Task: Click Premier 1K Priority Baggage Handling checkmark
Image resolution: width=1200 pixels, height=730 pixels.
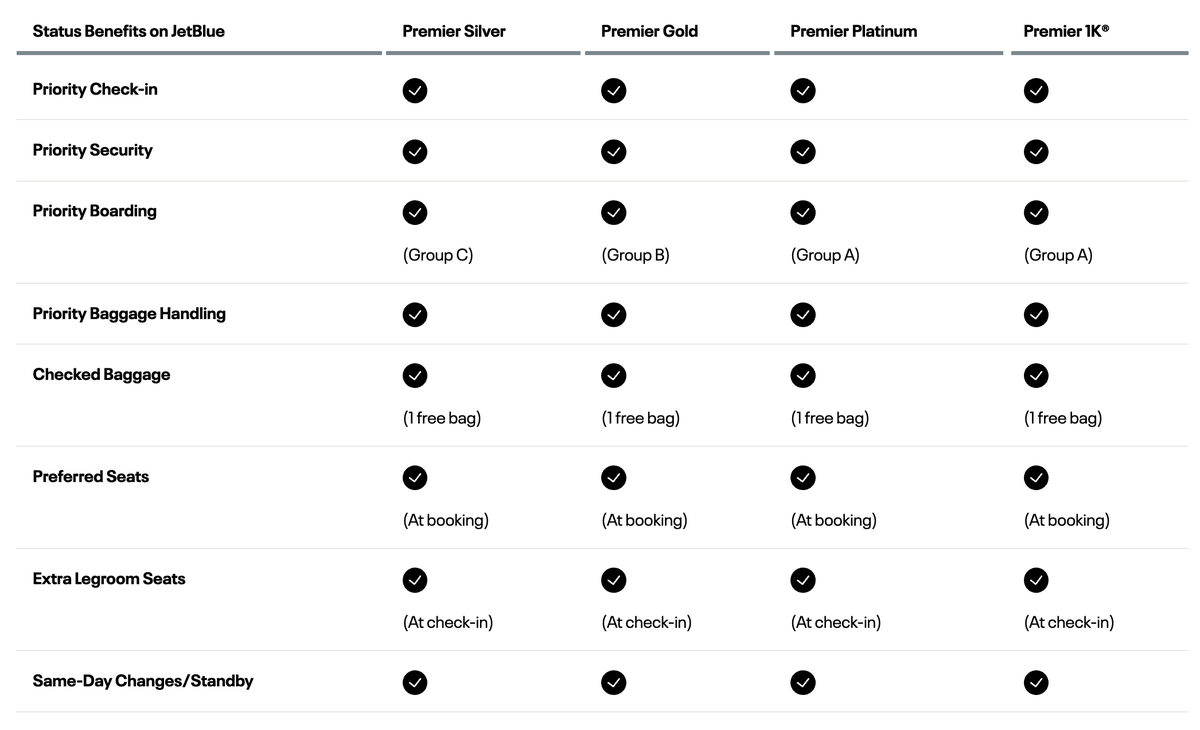Action: coord(1036,315)
